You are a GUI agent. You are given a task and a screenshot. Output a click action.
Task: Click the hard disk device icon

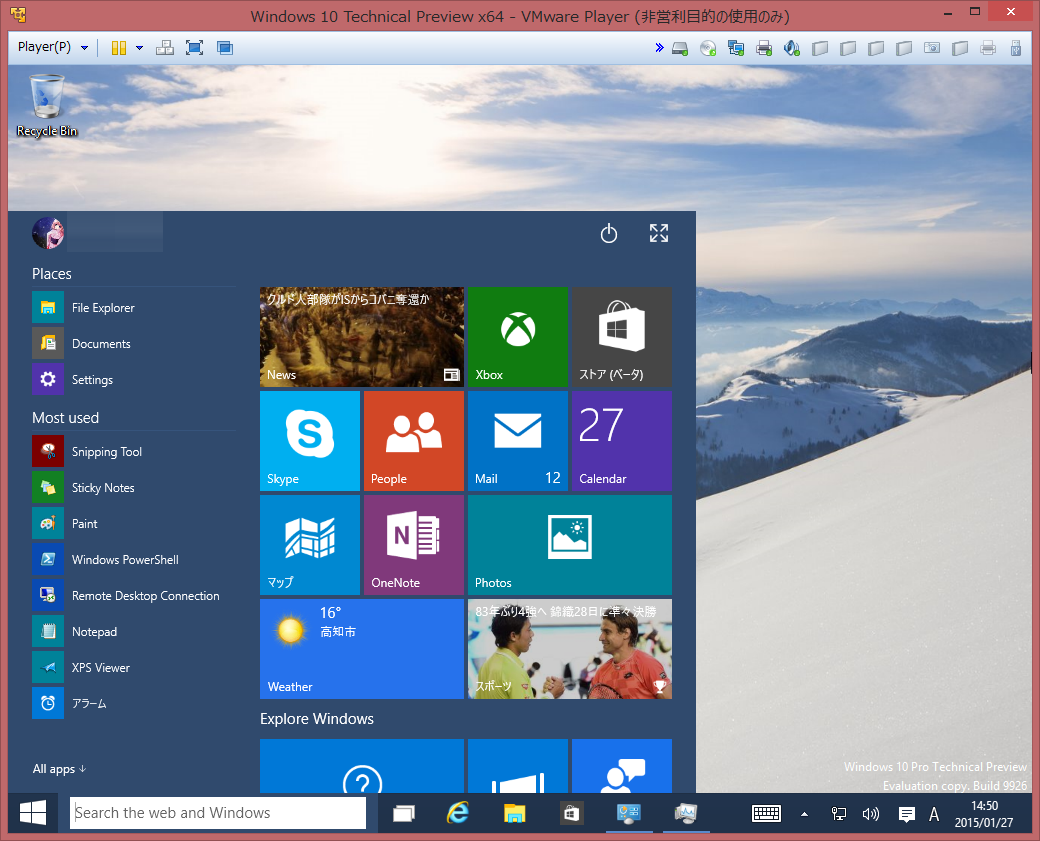pos(680,48)
